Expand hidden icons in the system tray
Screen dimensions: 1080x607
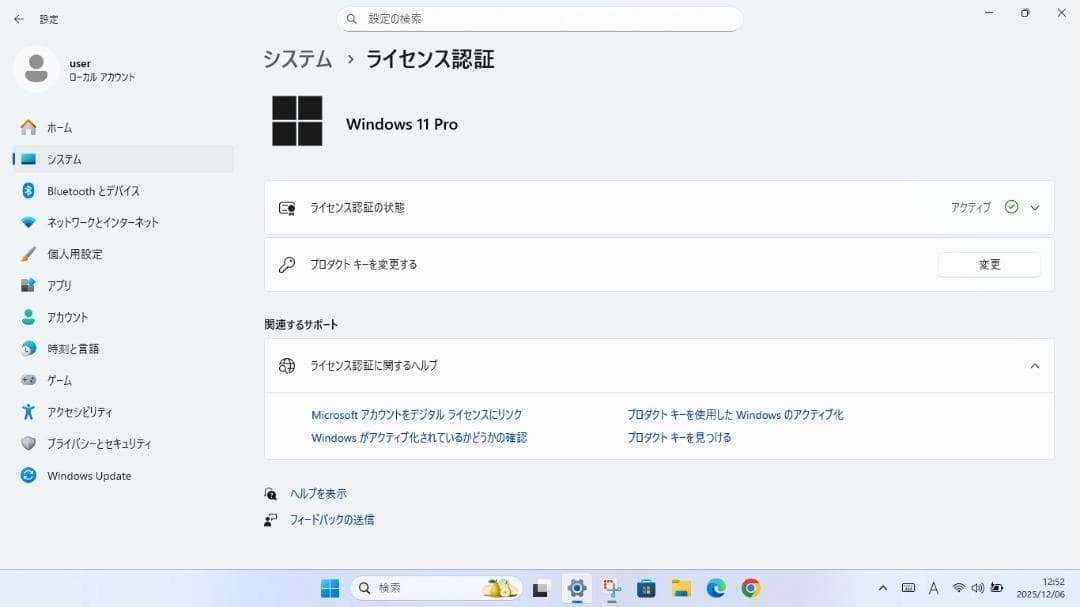click(884, 587)
